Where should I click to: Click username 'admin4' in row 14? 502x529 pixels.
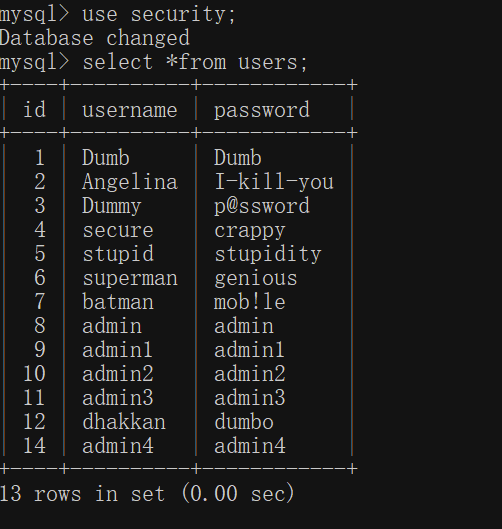point(118,446)
